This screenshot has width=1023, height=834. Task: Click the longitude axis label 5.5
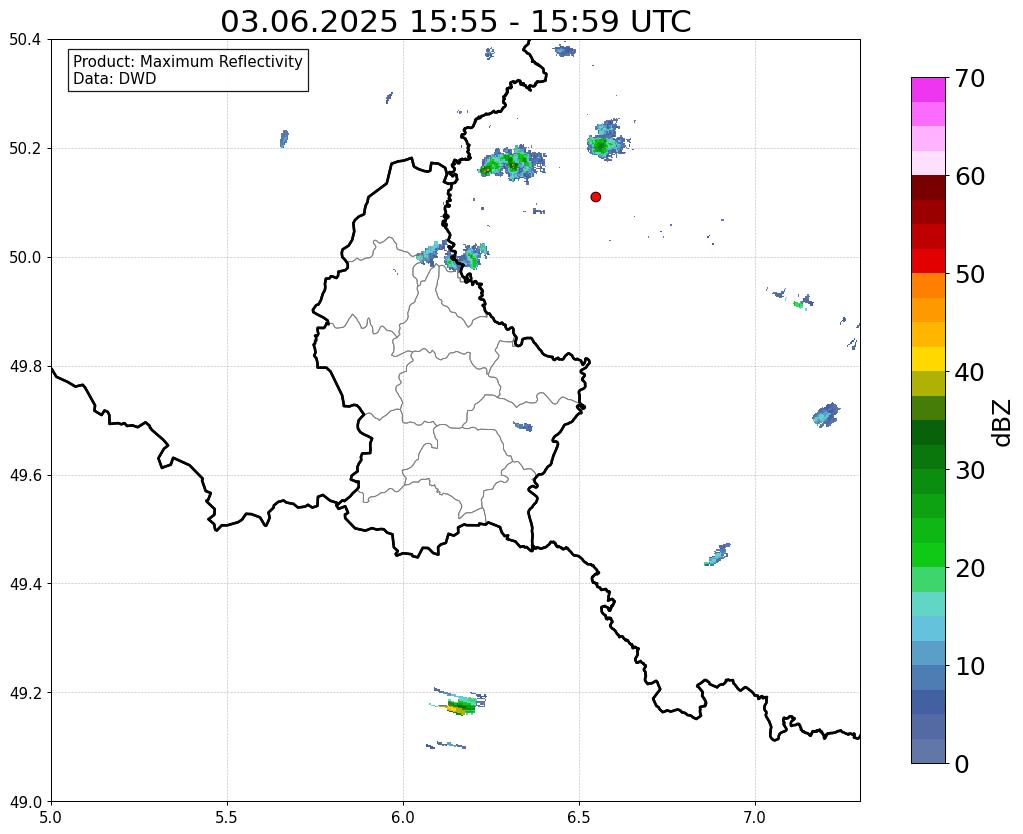click(x=227, y=817)
